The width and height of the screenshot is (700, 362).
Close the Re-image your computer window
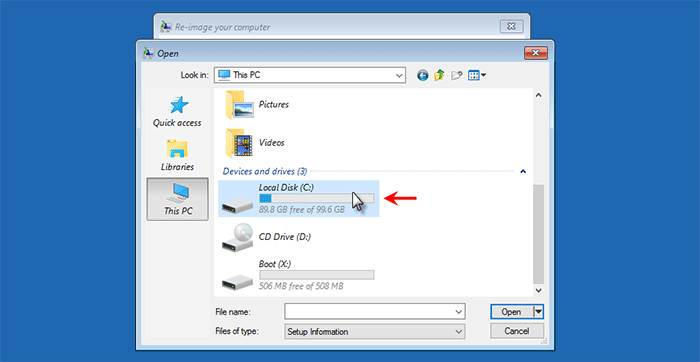pyautogui.click(x=511, y=26)
